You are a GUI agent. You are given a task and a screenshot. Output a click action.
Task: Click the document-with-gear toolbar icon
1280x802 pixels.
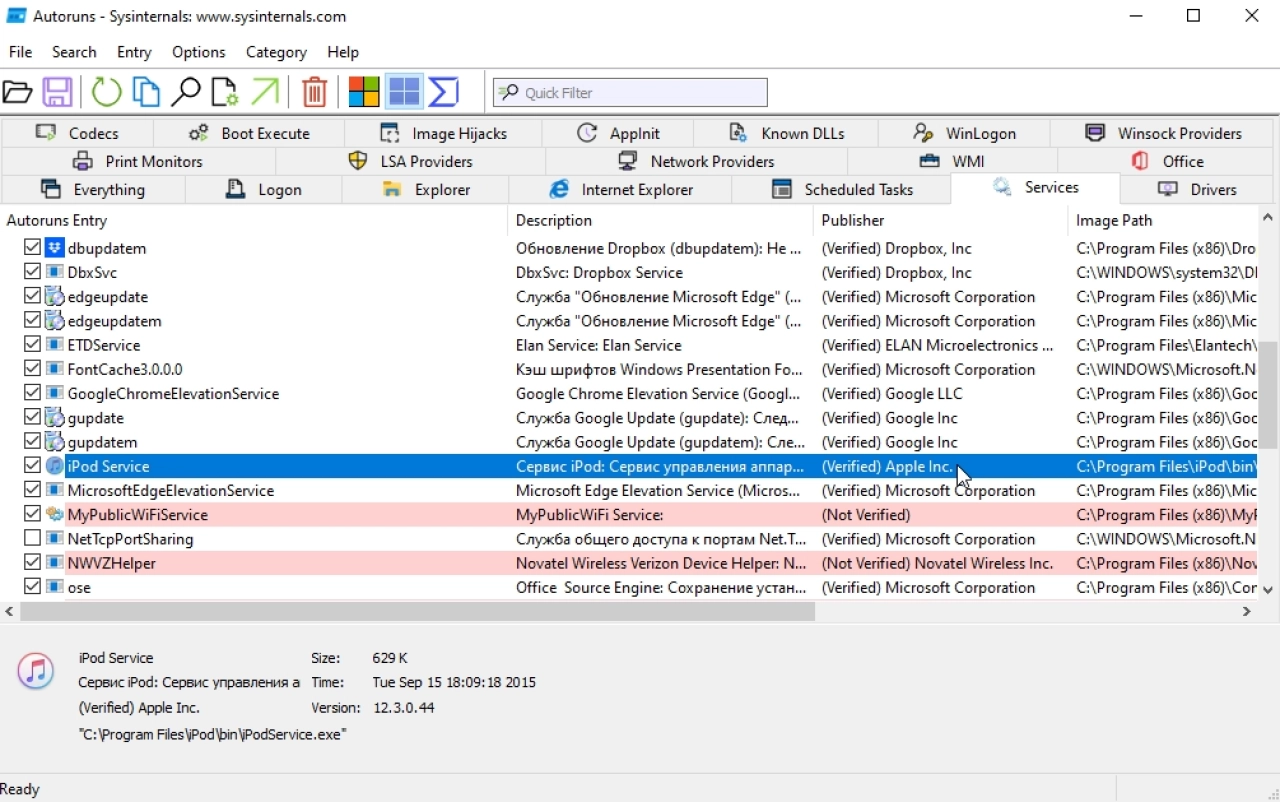[225, 92]
